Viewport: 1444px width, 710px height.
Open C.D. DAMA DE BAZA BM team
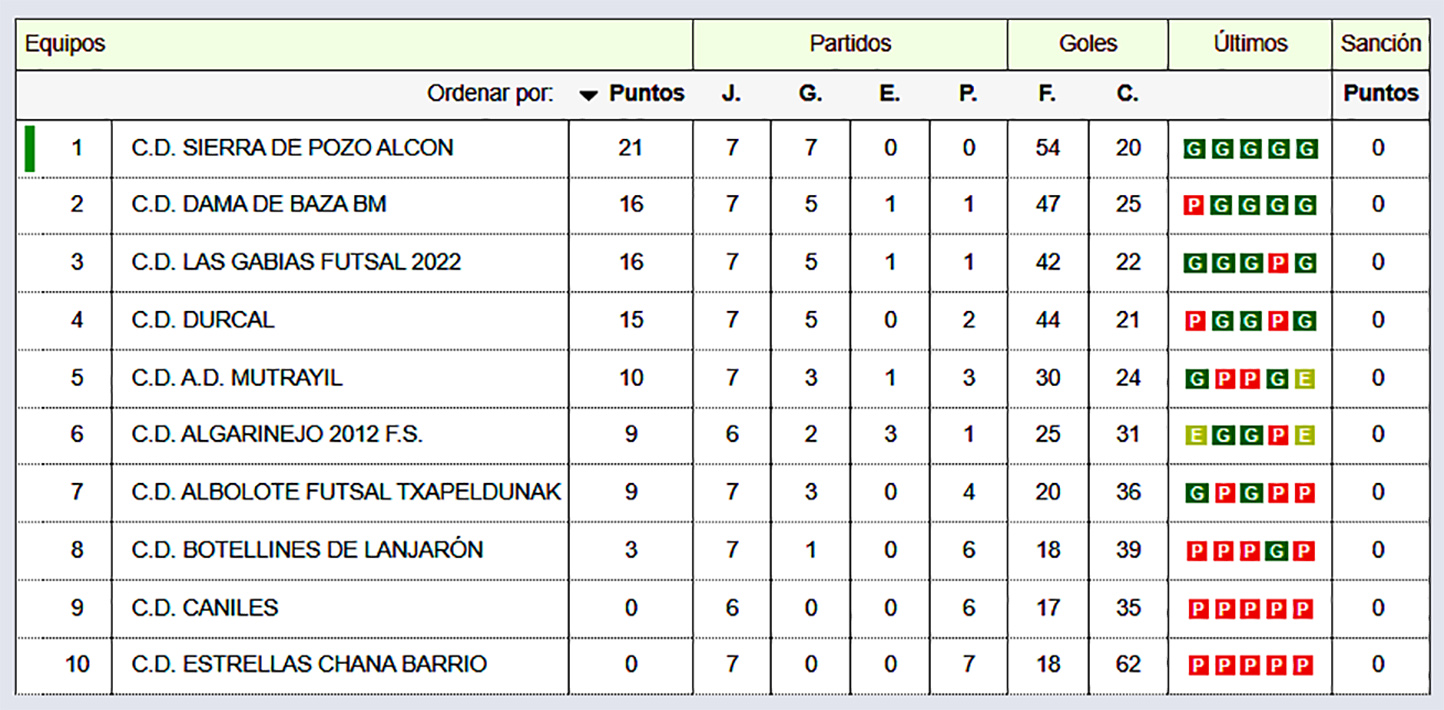[x=259, y=204]
